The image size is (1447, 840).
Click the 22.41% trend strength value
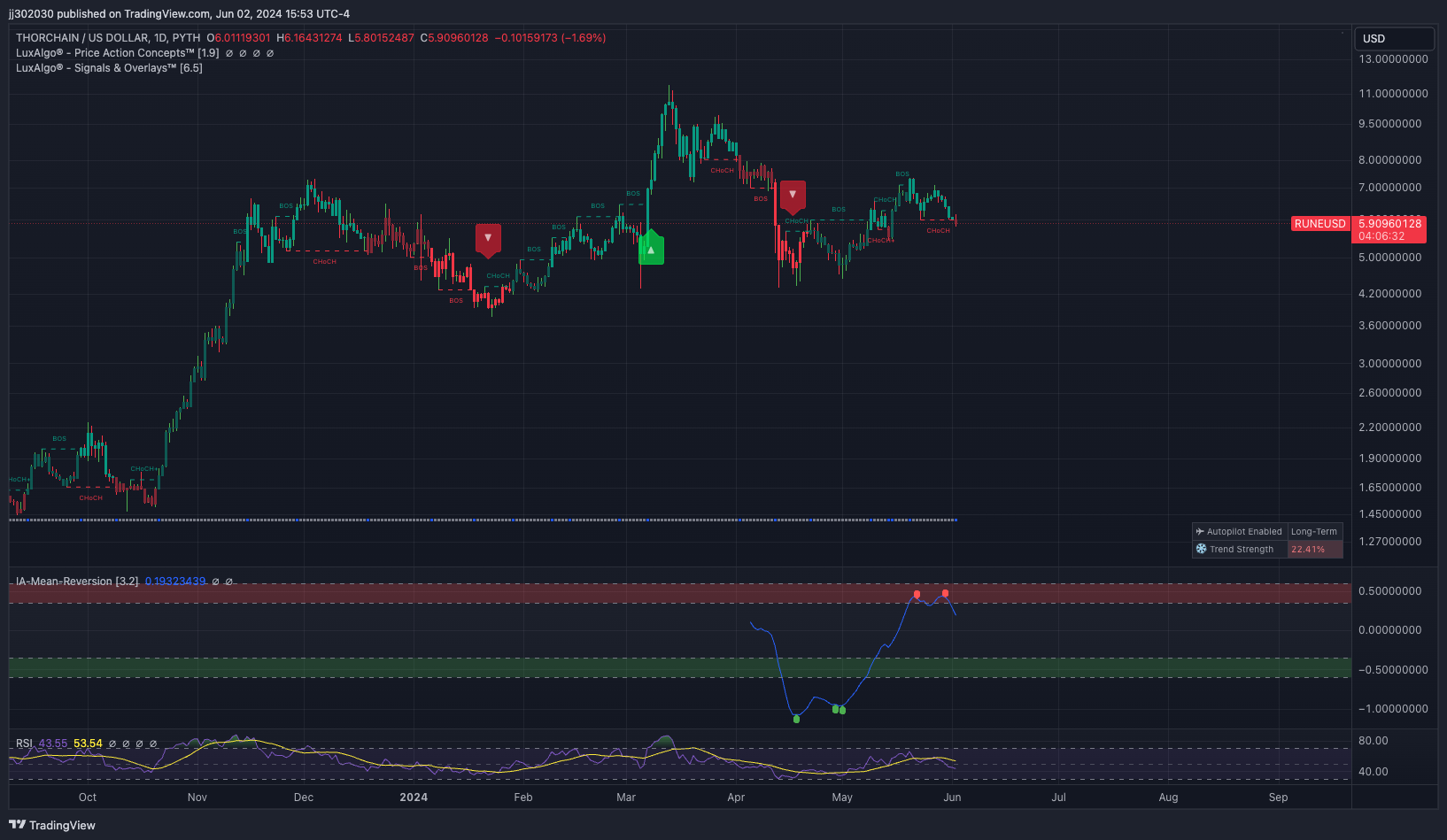coord(1308,550)
